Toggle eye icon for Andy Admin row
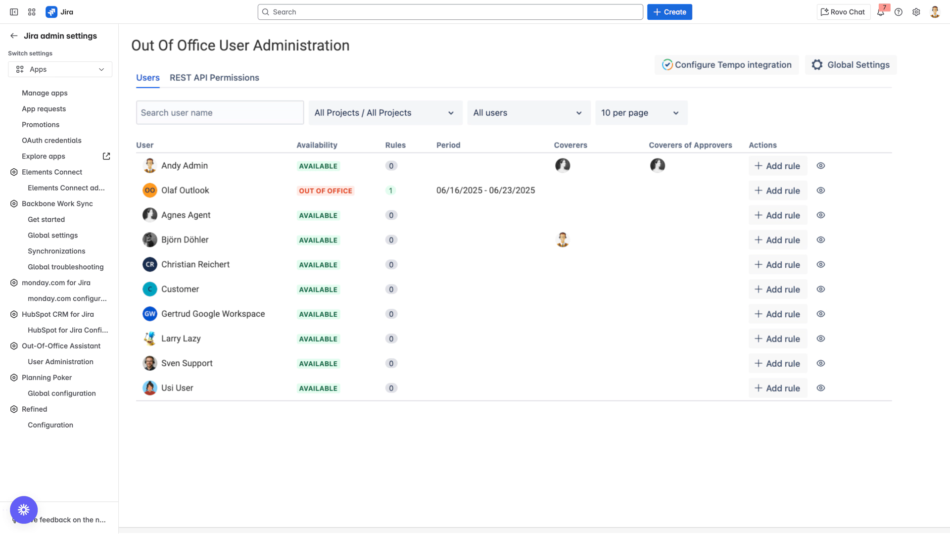Screen dimensions: 950x534 click(821, 166)
